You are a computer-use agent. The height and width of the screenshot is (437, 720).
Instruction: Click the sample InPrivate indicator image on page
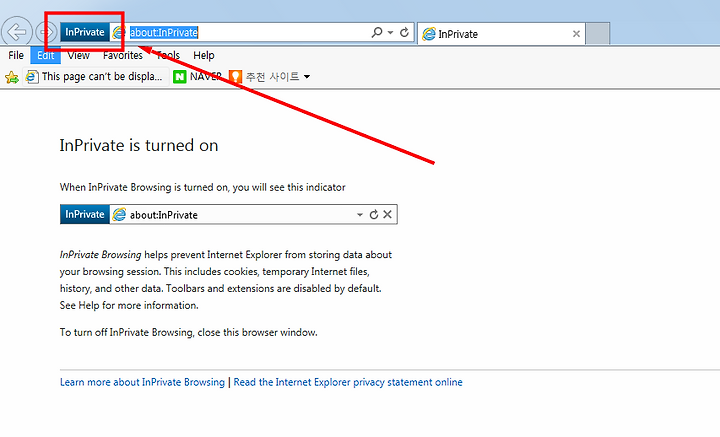pyautogui.click(x=229, y=214)
